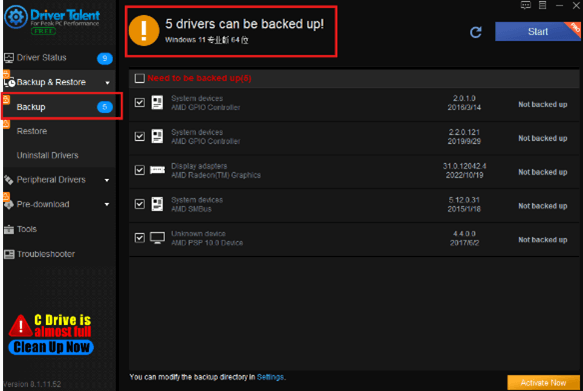Viewport: 583px width, 391px height.
Task: Uncheck the AMD Radeon(TM) Graphics checkbox
Action: pos(140,170)
